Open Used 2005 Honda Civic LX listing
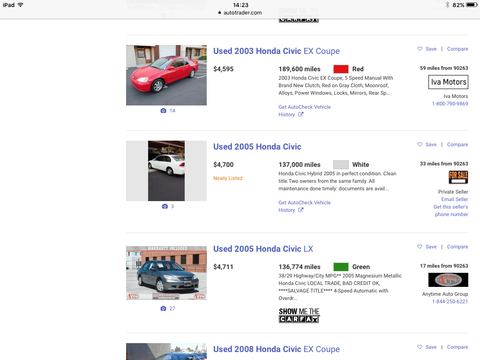Image resolution: width=480 pixels, height=360 pixels. pyautogui.click(x=263, y=249)
